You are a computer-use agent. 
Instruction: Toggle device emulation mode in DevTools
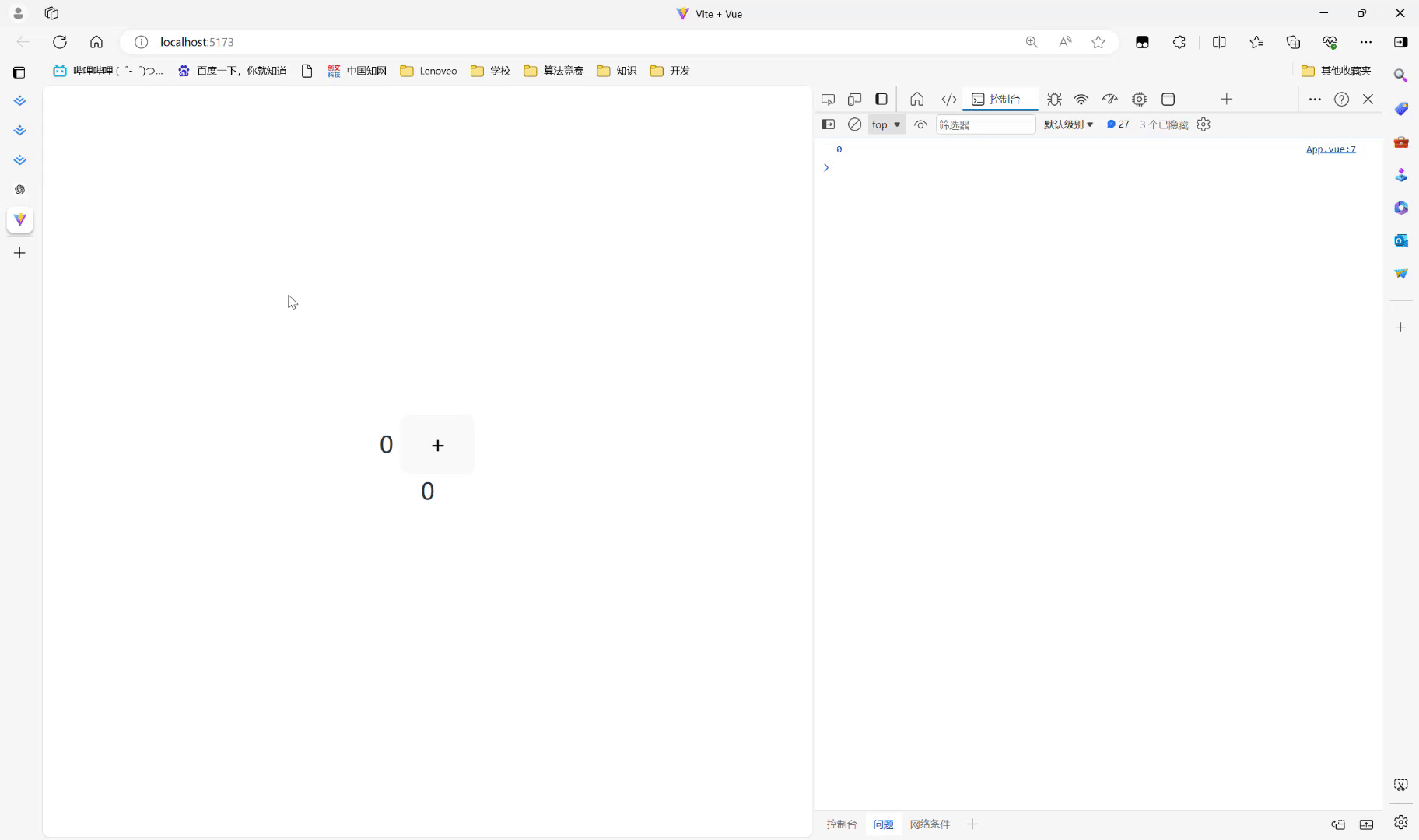pos(854,100)
